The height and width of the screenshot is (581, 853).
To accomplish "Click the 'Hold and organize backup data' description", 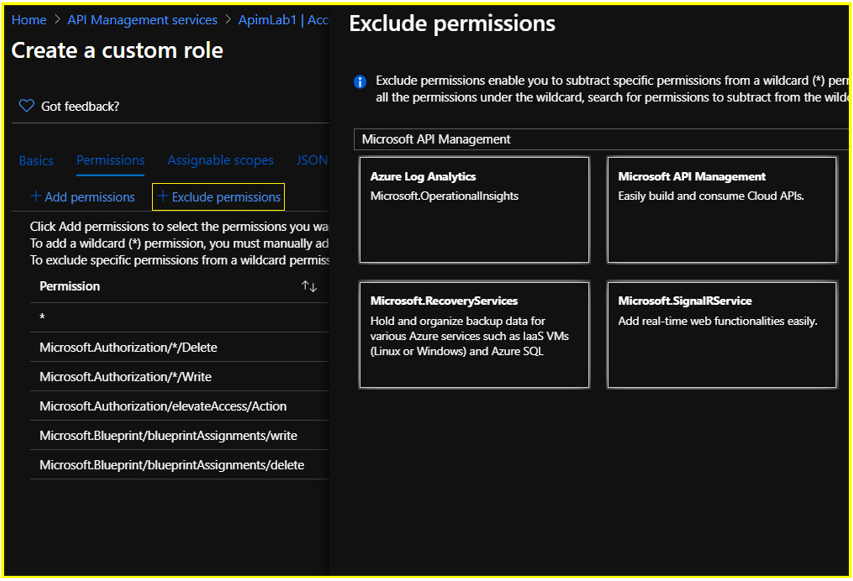I will (x=469, y=336).
